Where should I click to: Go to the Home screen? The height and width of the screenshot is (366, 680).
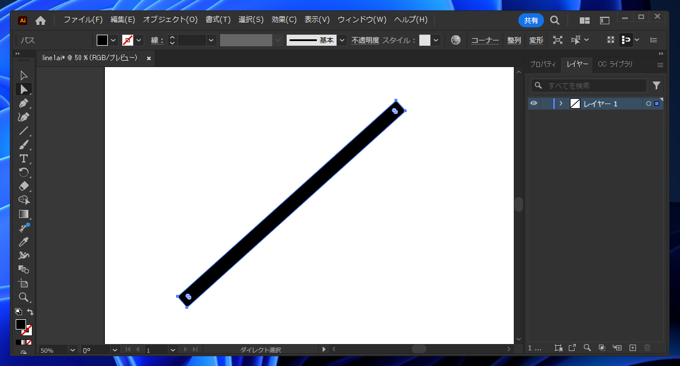coord(40,20)
